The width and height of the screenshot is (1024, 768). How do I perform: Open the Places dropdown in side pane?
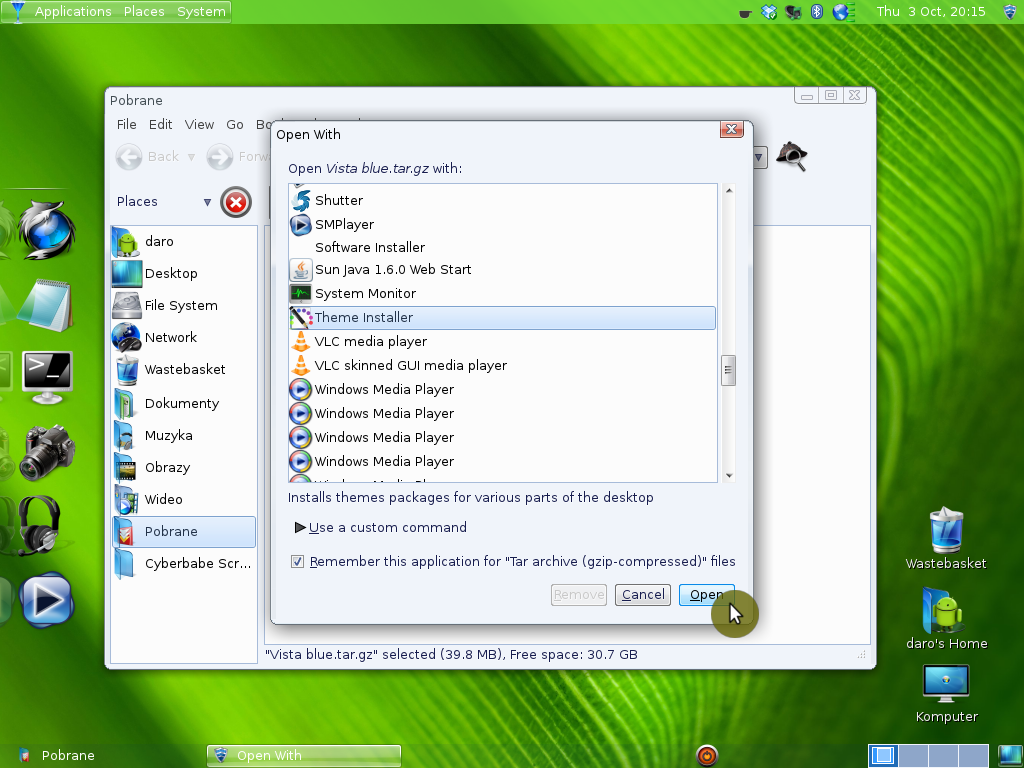tap(207, 202)
